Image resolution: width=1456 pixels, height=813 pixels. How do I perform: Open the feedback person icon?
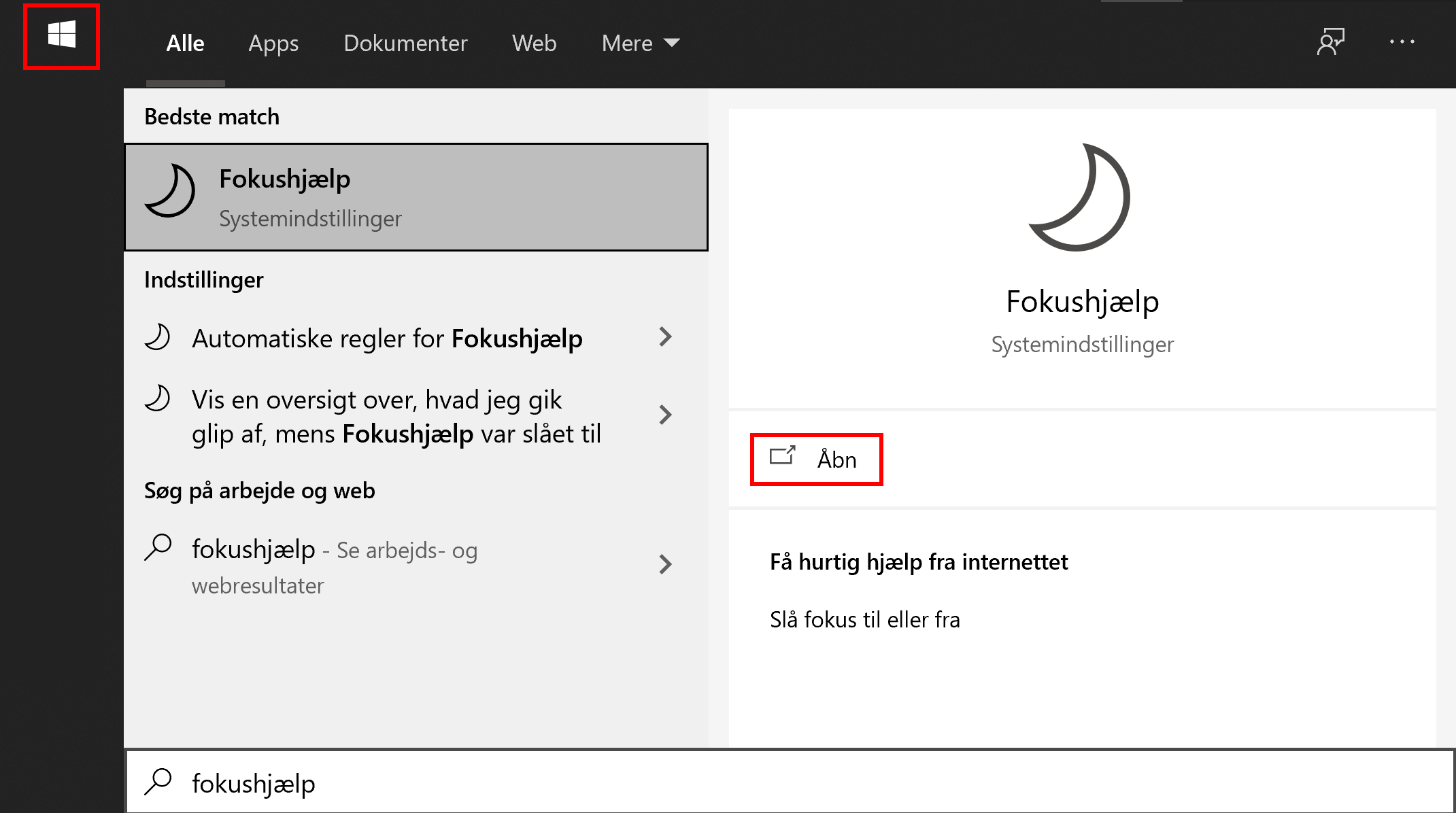click(x=1330, y=42)
